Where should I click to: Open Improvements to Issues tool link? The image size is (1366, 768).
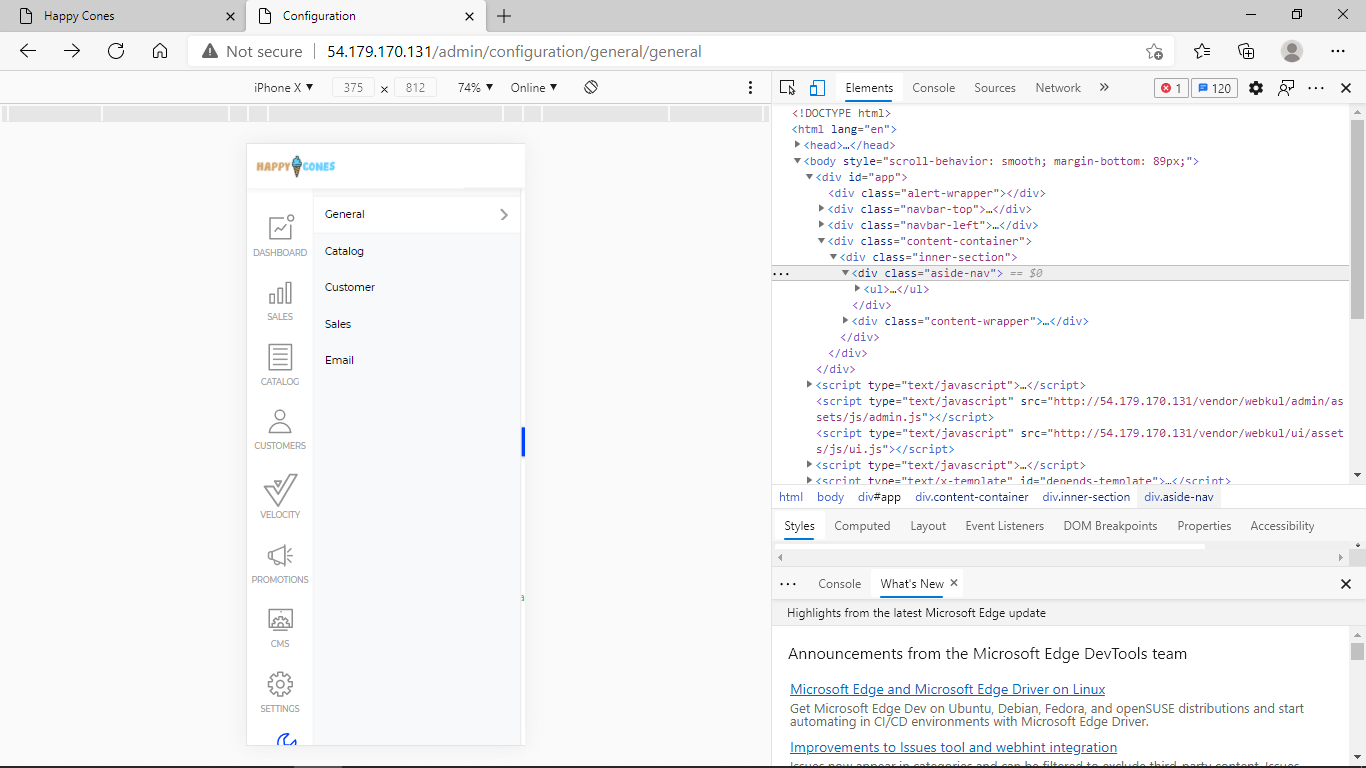tap(953, 747)
